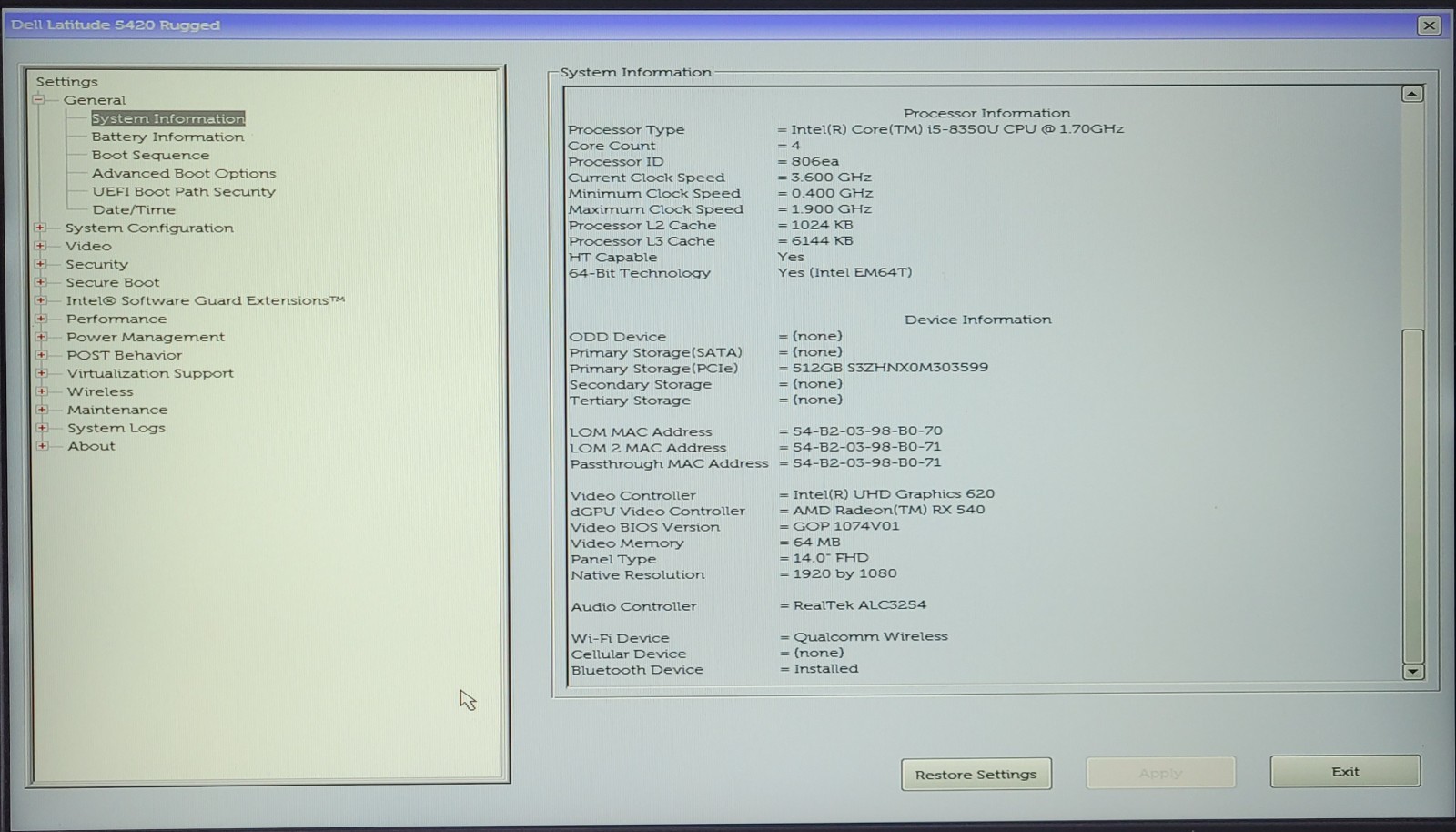Screen dimensions: 1456x832
Task: Expand the Wireless settings node
Action: (41, 391)
